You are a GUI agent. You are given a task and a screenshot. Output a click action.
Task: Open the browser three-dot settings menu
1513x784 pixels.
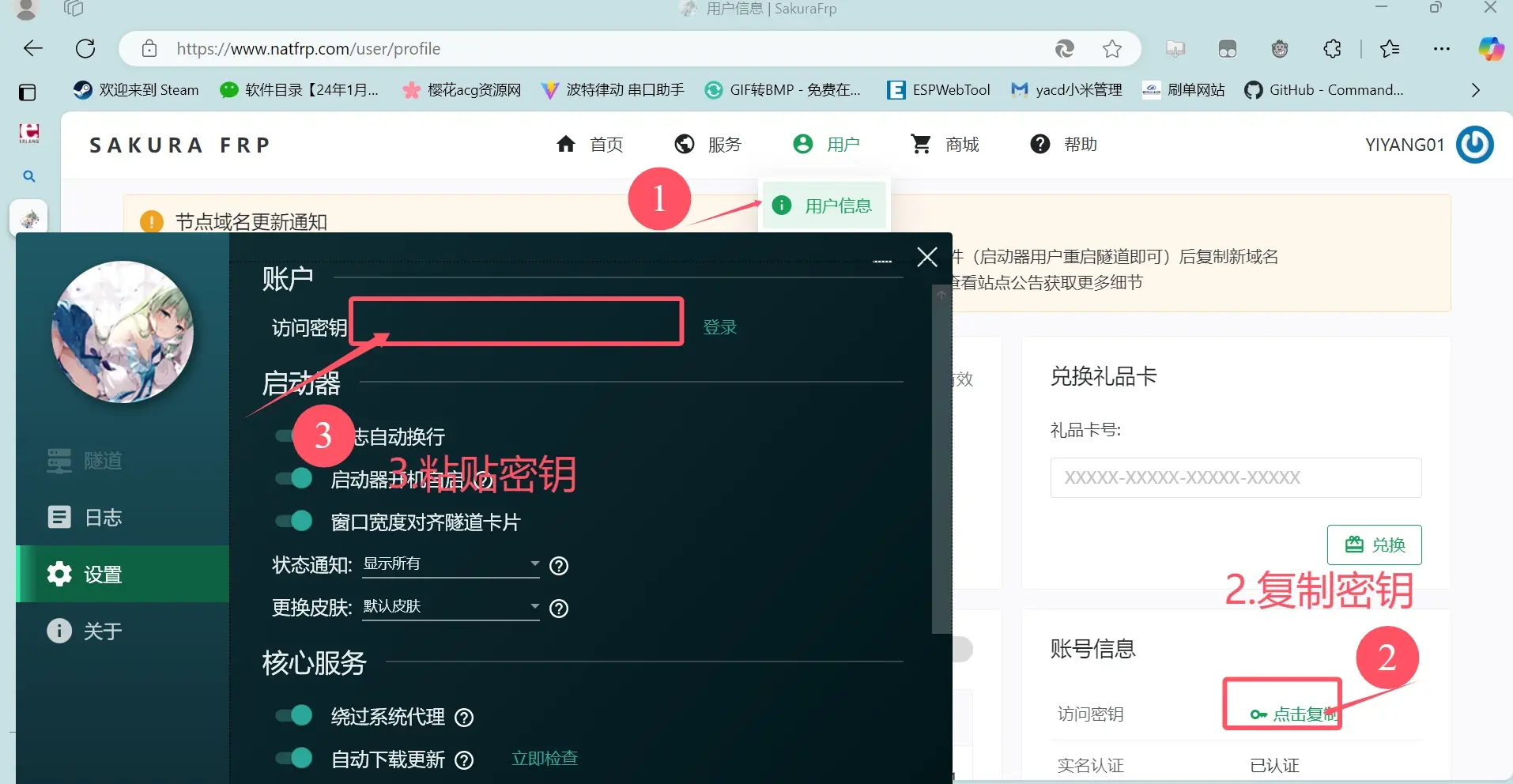tap(1442, 49)
